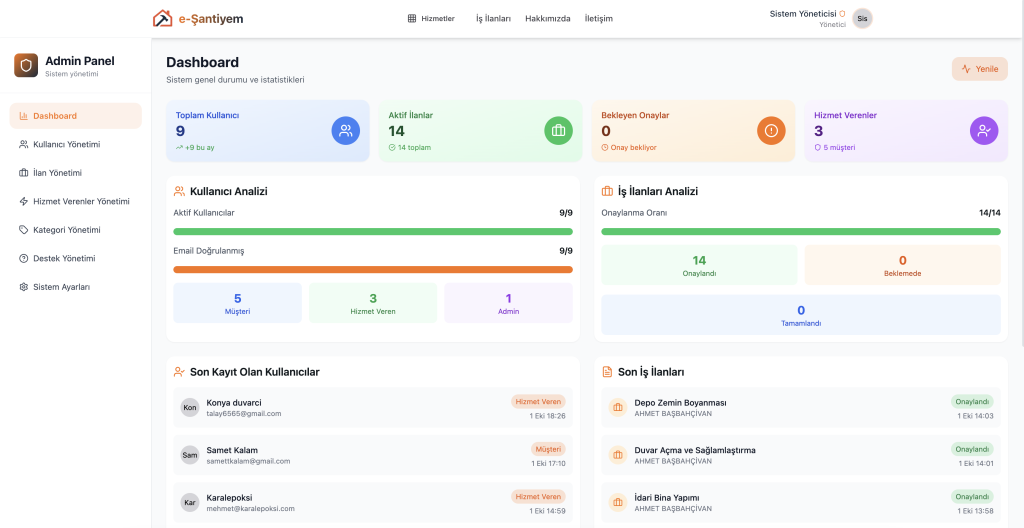Click the orange alert icon in Bekleyen Onaylar card
The height and width of the screenshot is (528, 1024).
click(771, 130)
